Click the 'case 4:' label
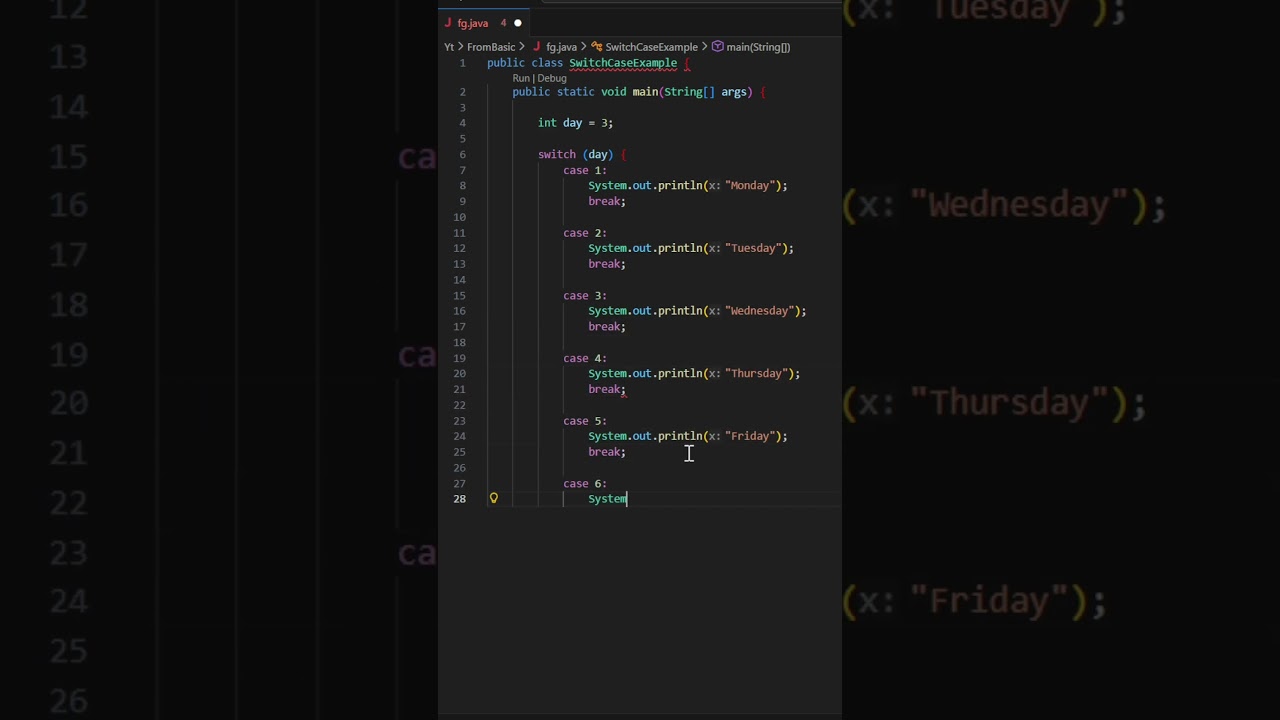1280x720 pixels. point(584,358)
